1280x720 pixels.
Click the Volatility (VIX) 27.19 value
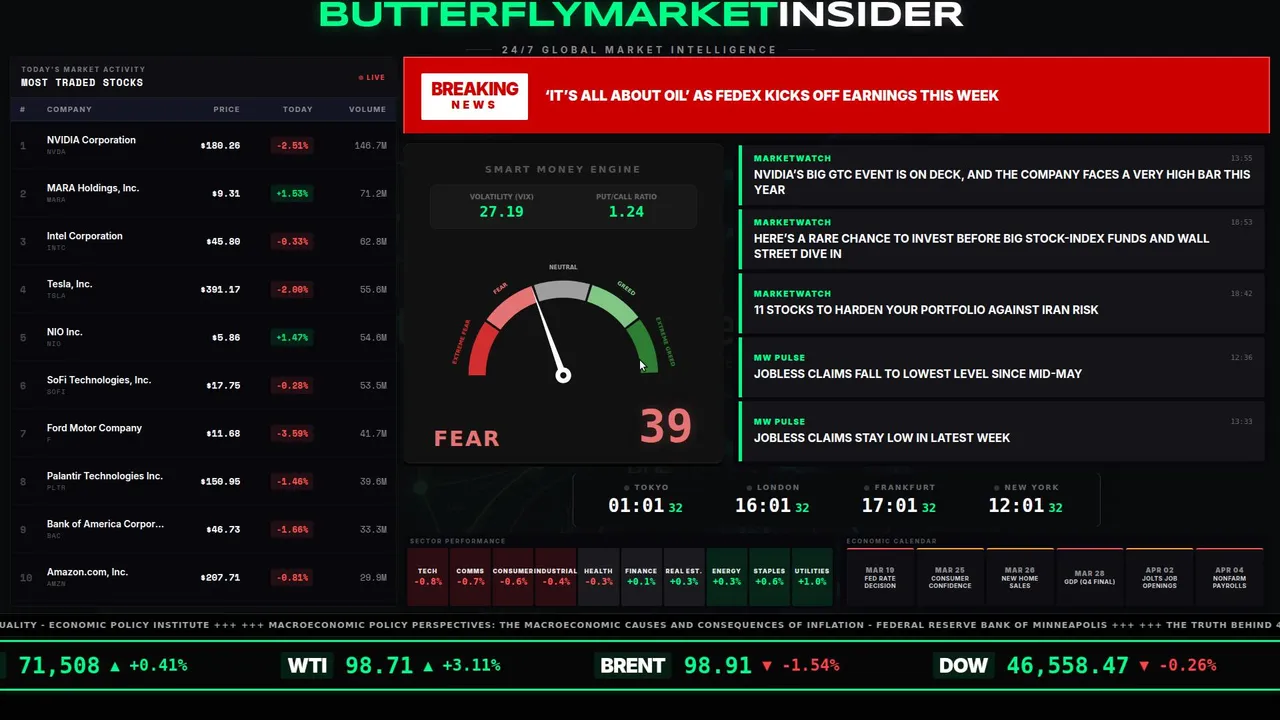click(x=501, y=212)
